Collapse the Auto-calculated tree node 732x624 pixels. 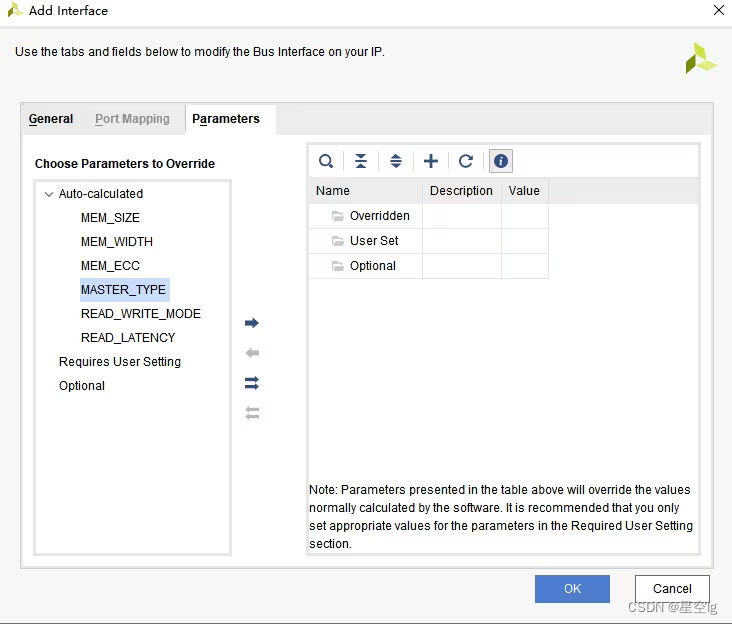click(x=49, y=194)
